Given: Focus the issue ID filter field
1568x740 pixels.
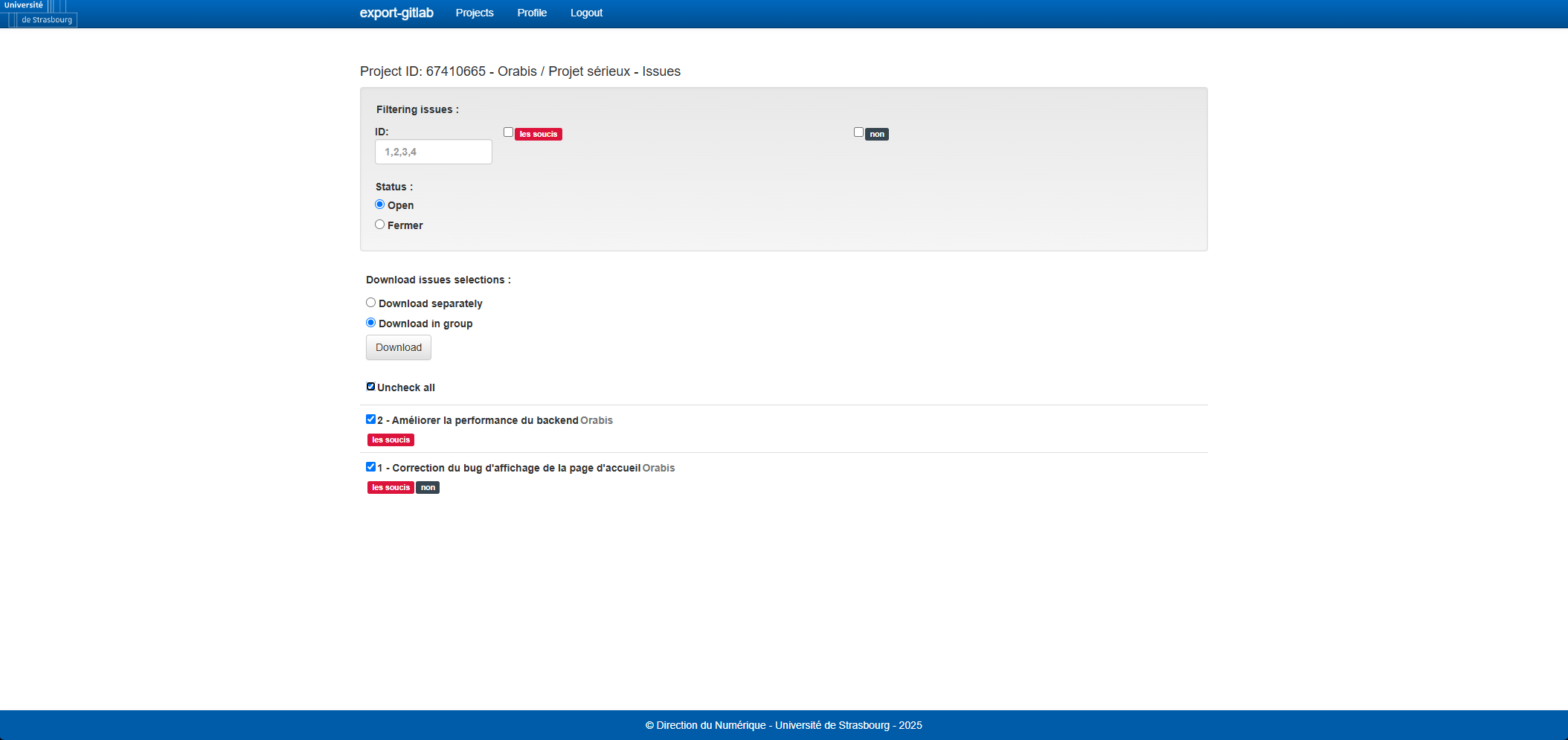Looking at the screenshot, I should tap(433, 152).
